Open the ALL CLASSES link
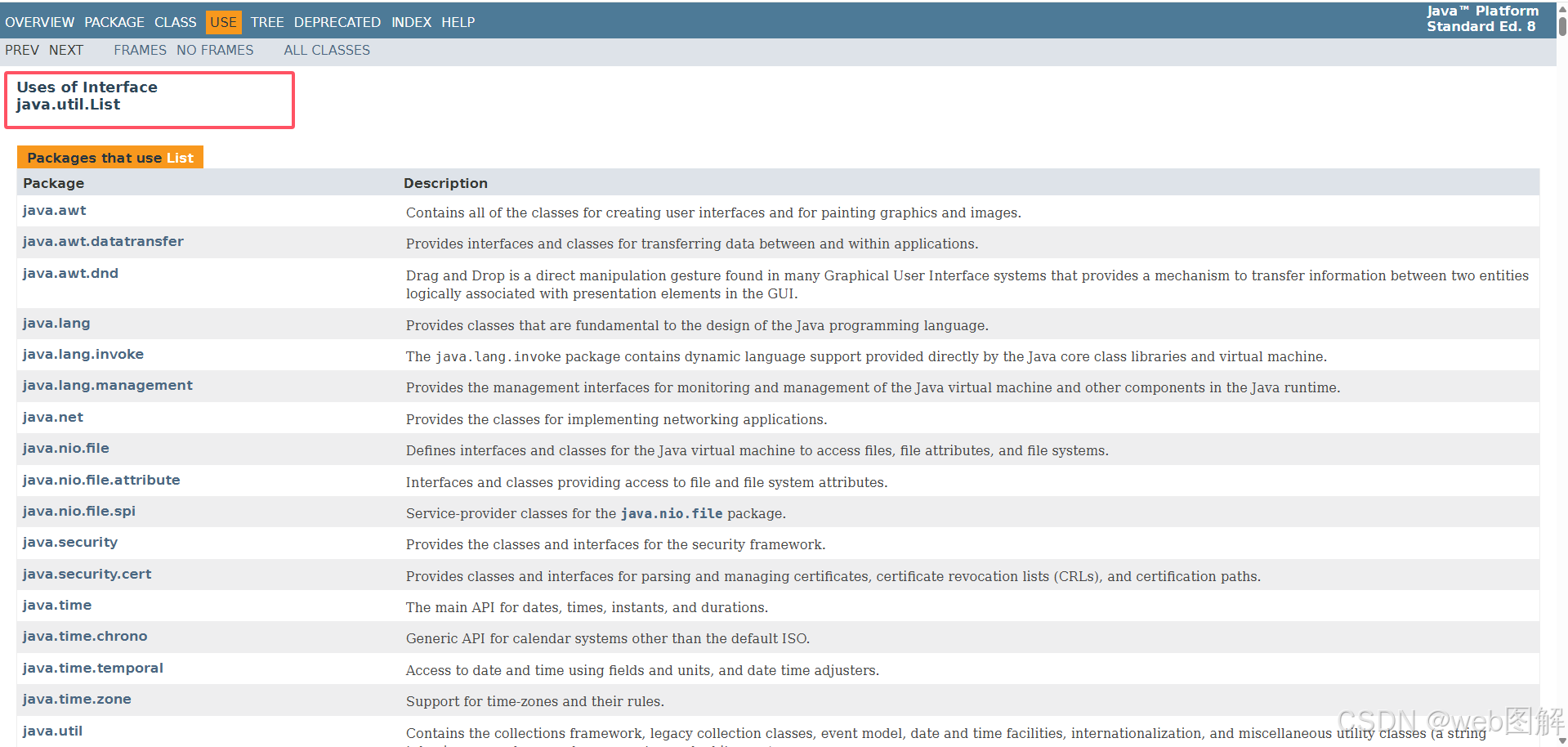Image resolution: width=1568 pixels, height=747 pixels. (327, 50)
